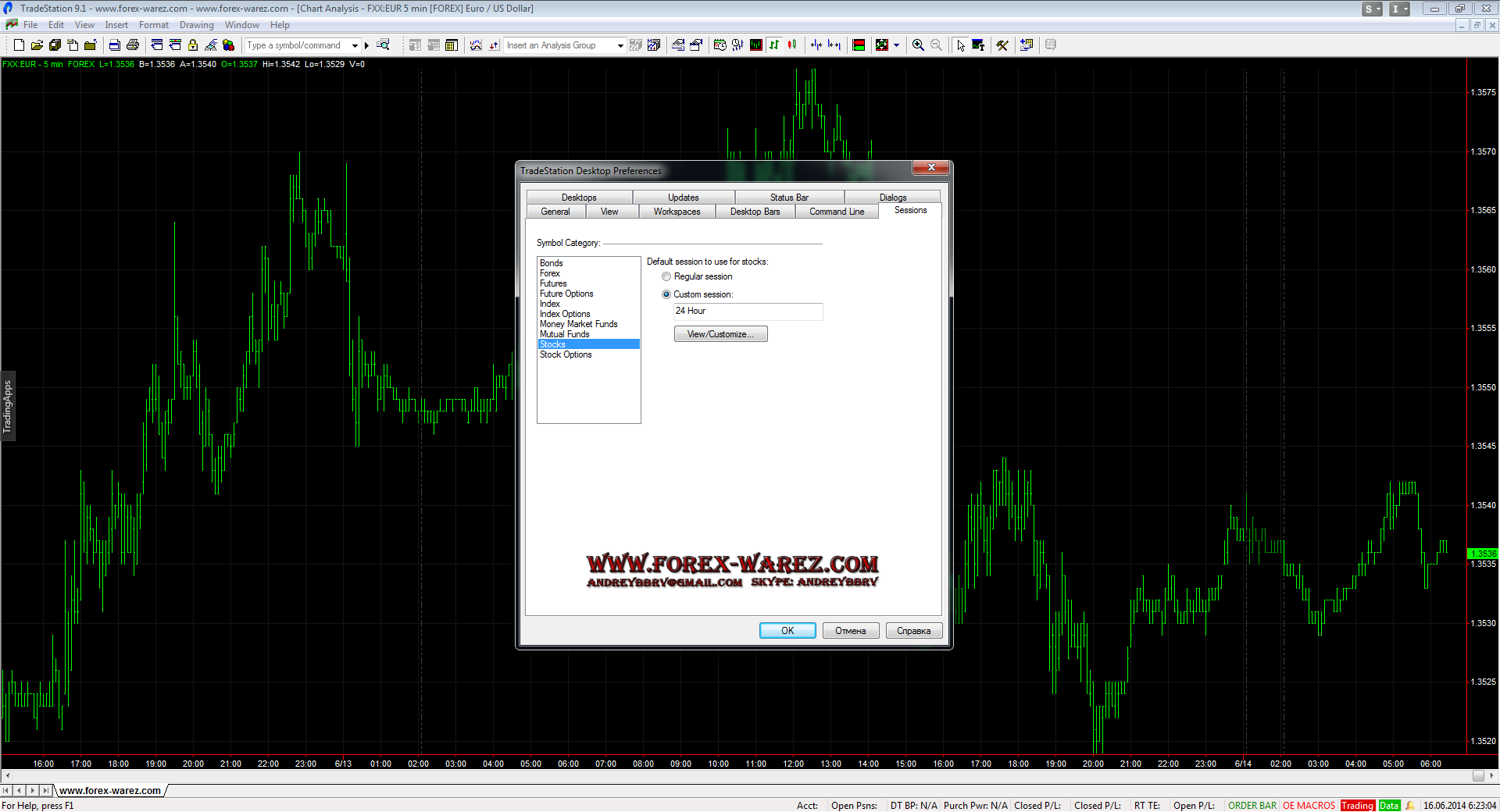Select the arrow pointer tool
1500x812 pixels.
[960, 45]
